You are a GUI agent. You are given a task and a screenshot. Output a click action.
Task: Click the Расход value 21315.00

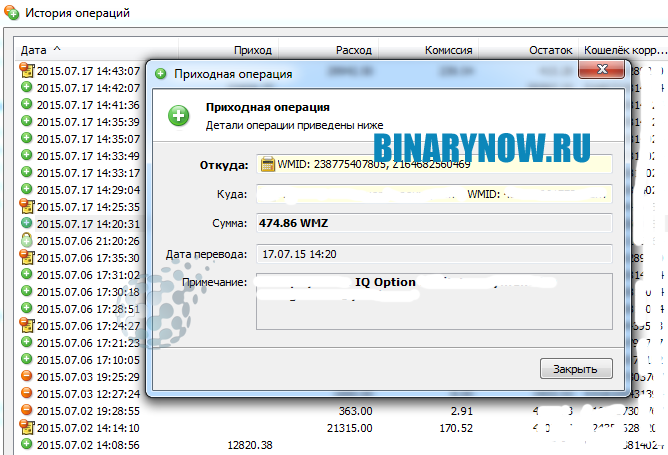350,428
